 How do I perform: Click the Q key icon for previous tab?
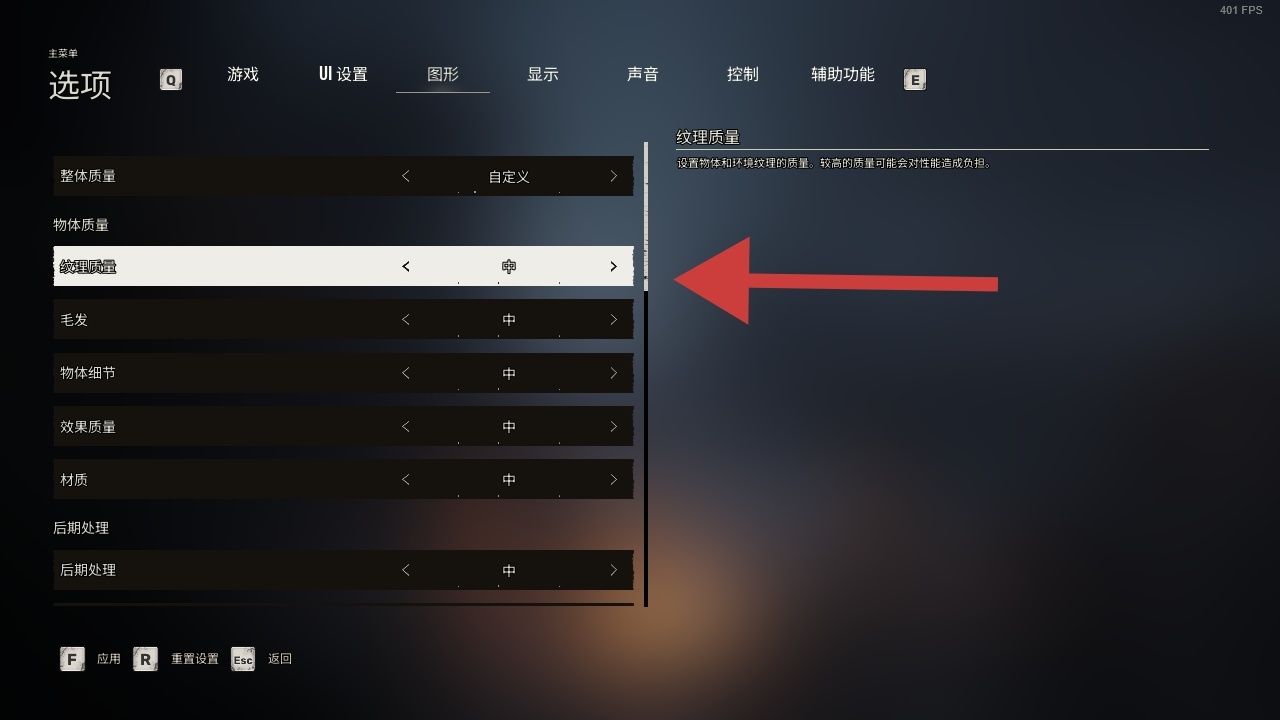click(x=171, y=79)
